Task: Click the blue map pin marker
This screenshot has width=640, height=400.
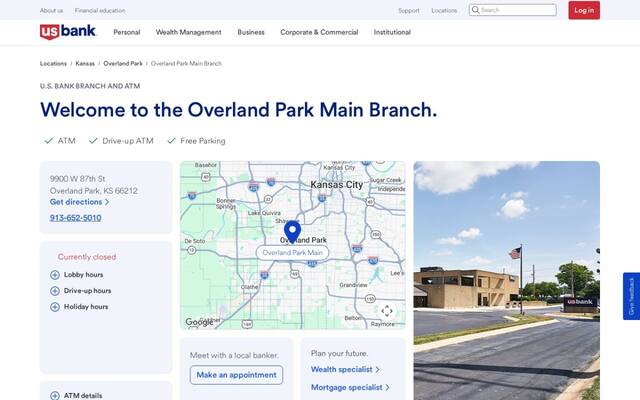Action: click(292, 232)
